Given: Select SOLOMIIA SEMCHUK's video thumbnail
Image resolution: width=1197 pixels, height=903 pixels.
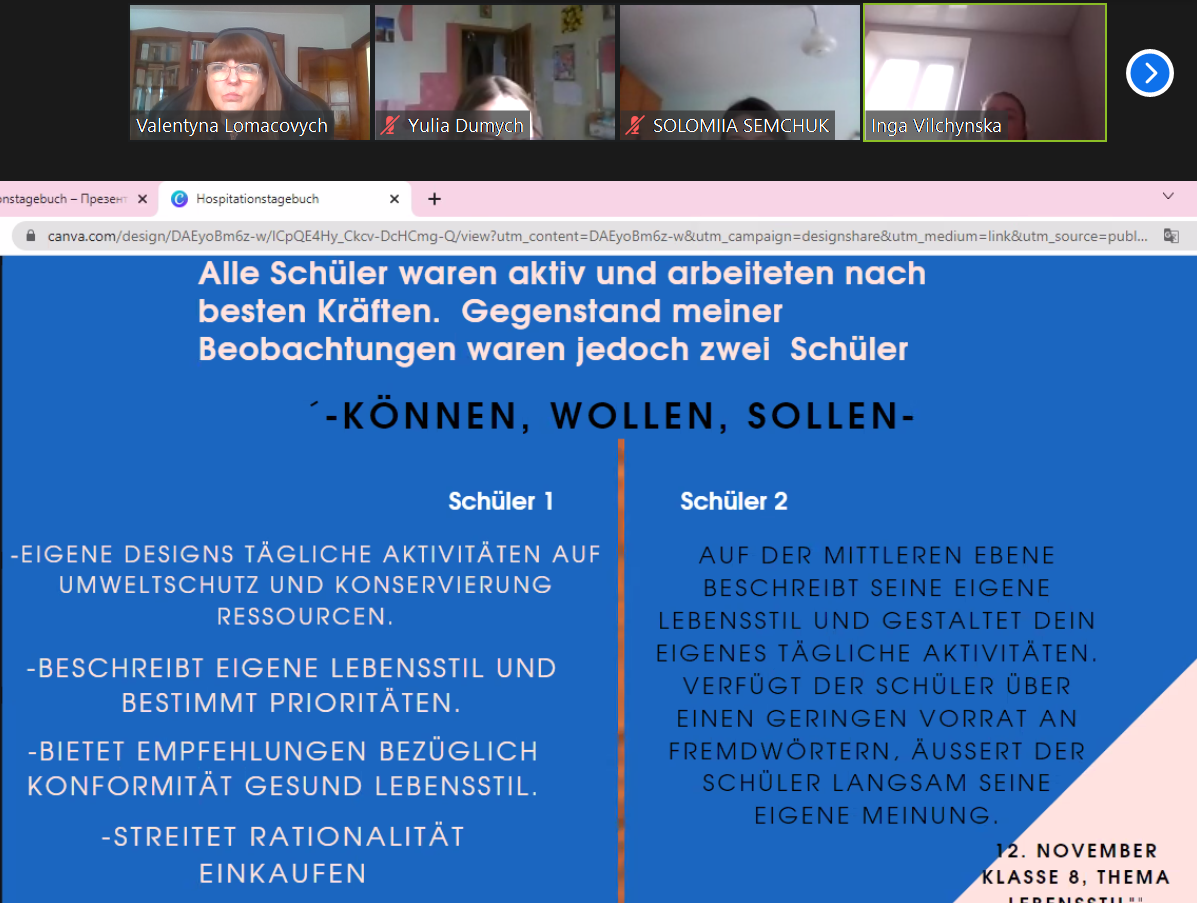Looking at the screenshot, I should click(740, 73).
